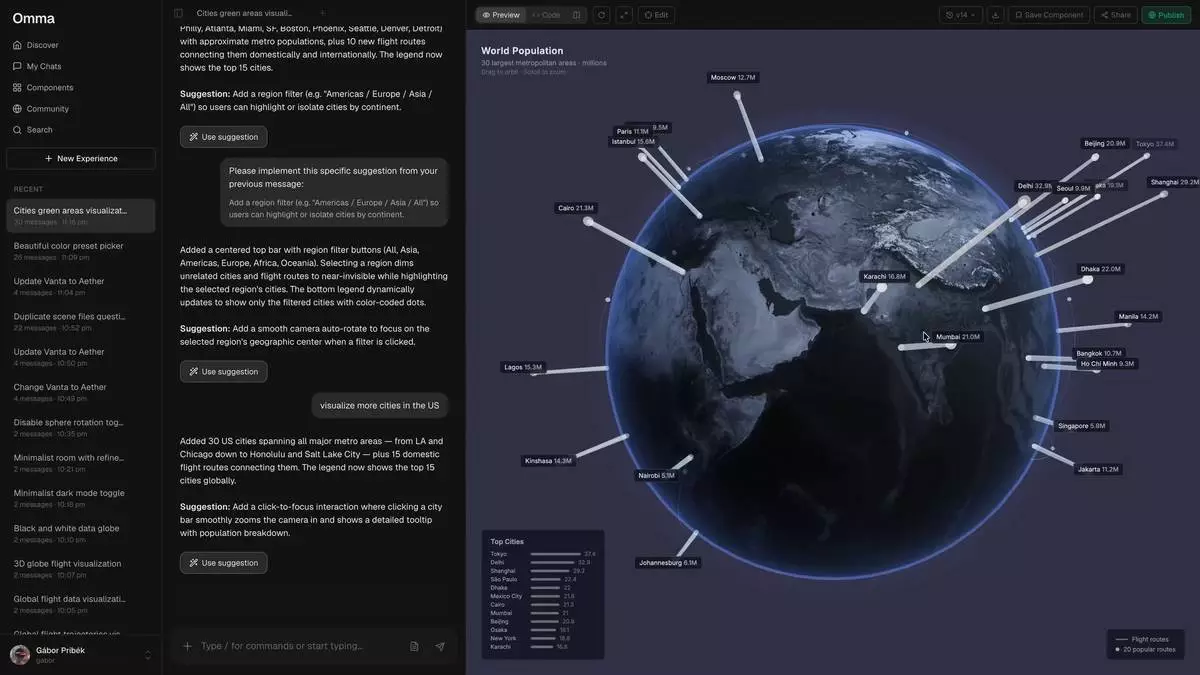Go to My Chats in the sidebar
Viewport: 1200px width, 675px height.
tap(43, 66)
